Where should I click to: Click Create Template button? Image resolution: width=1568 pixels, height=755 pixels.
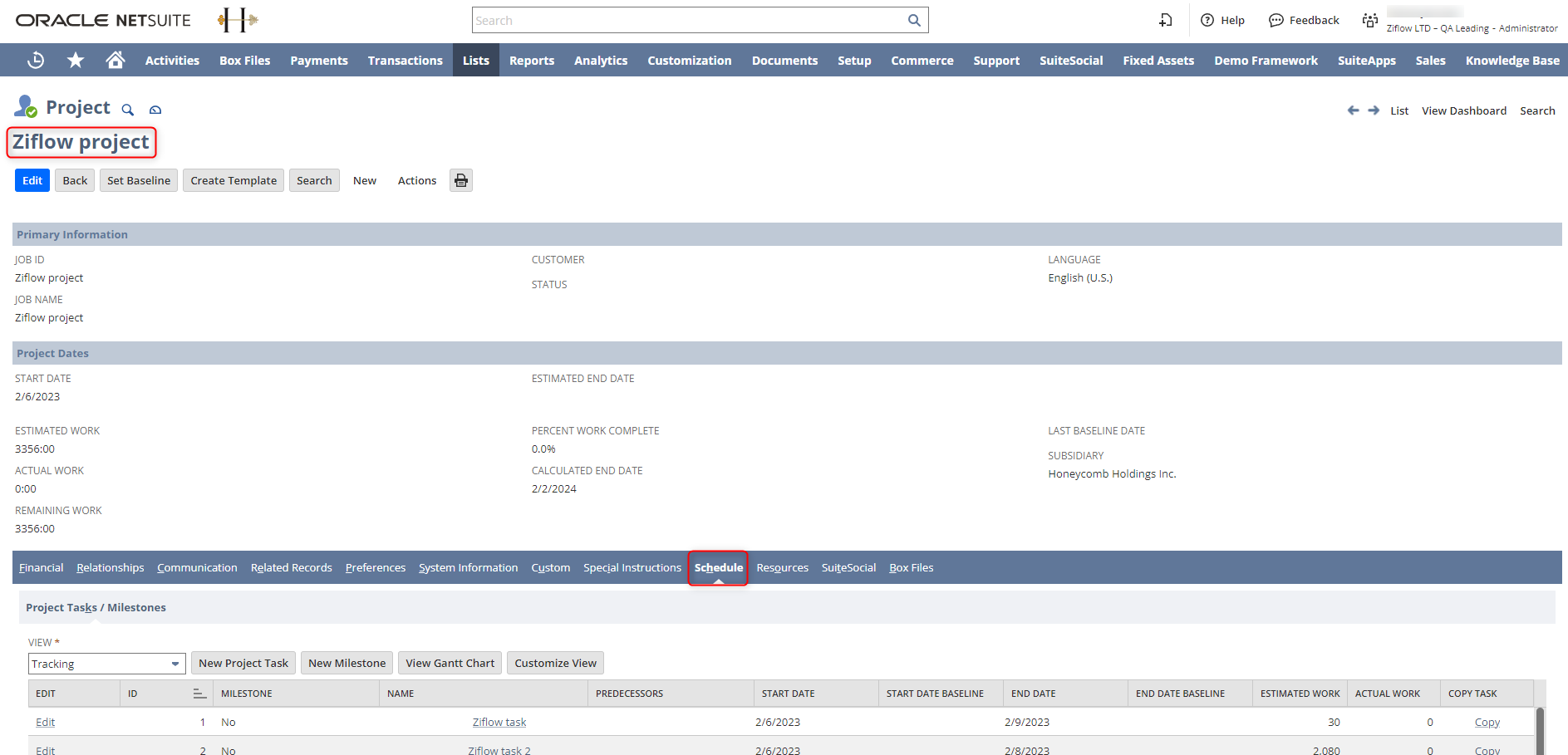(x=233, y=180)
